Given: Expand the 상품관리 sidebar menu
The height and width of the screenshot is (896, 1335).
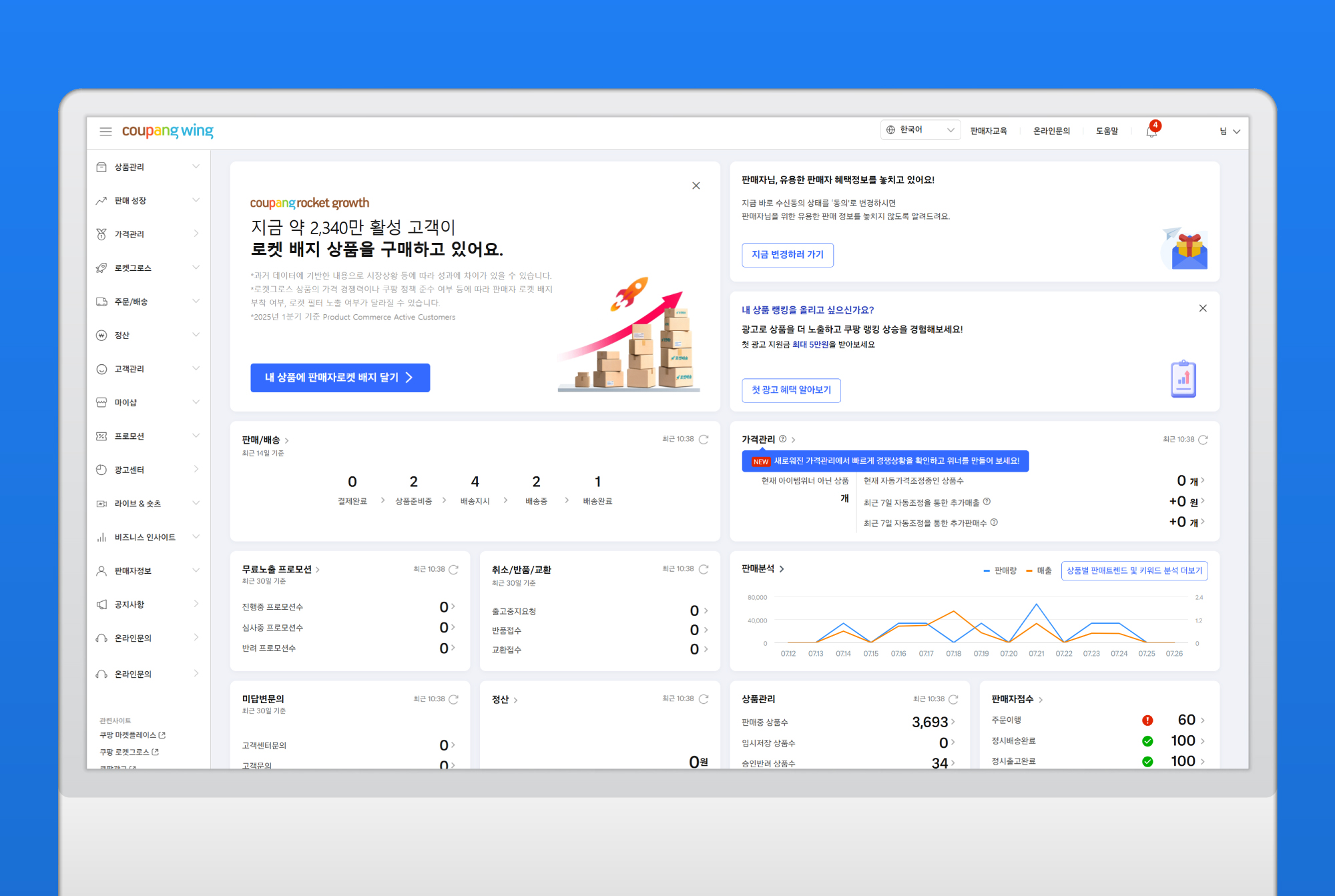Looking at the screenshot, I should tap(196, 167).
